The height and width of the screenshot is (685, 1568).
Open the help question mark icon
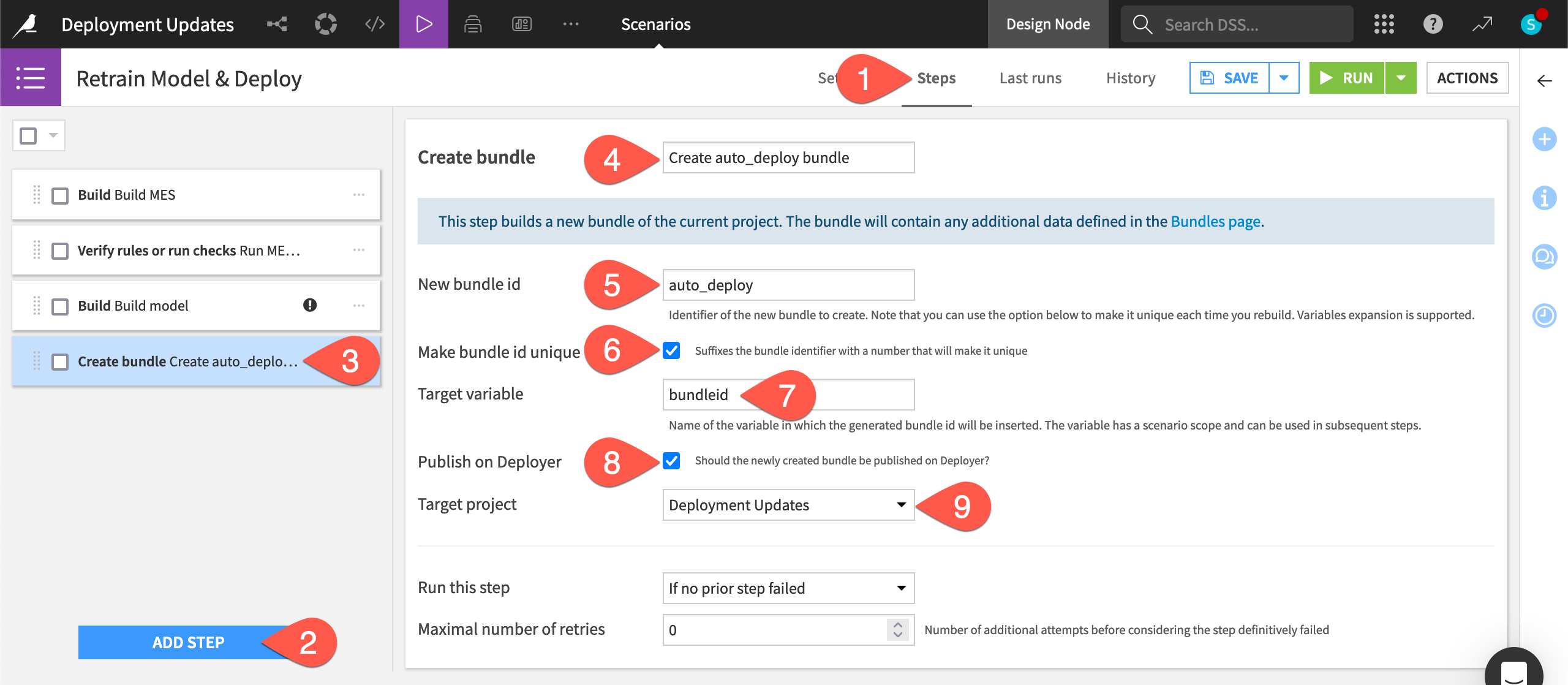(1433, 24)
